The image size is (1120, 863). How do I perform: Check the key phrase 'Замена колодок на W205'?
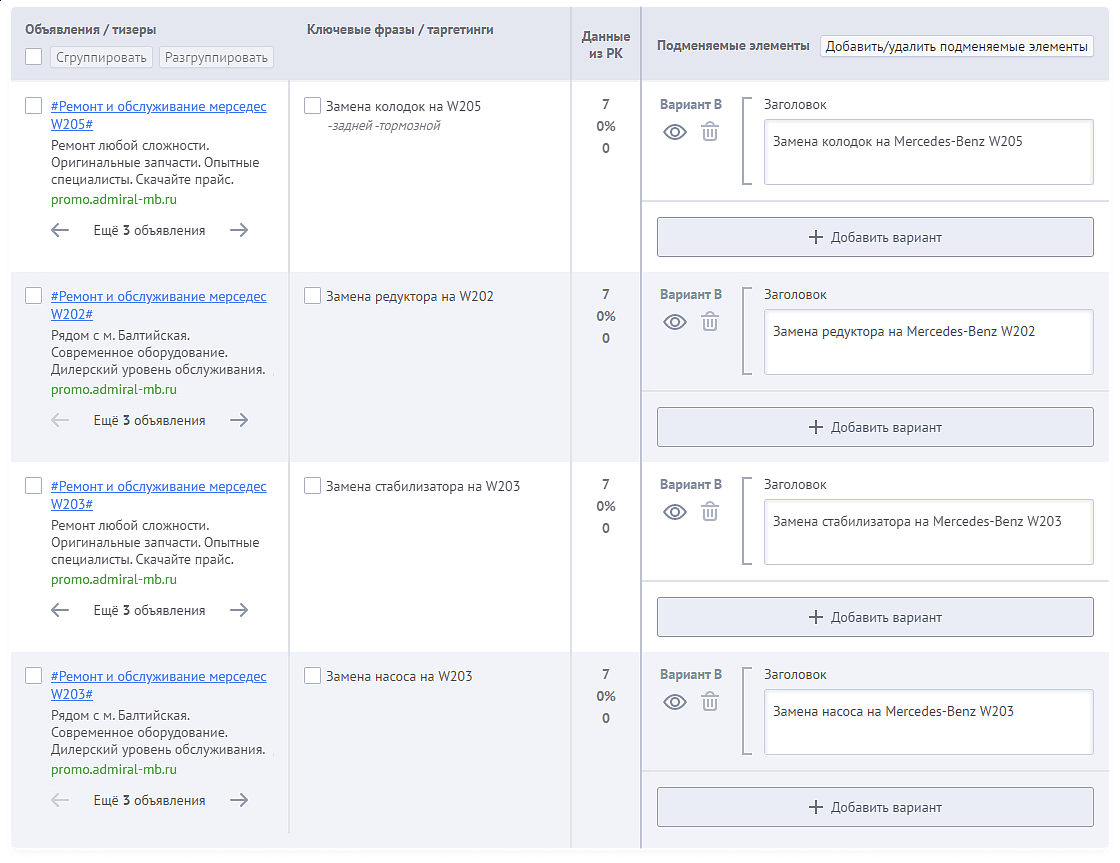pos(312,106)
